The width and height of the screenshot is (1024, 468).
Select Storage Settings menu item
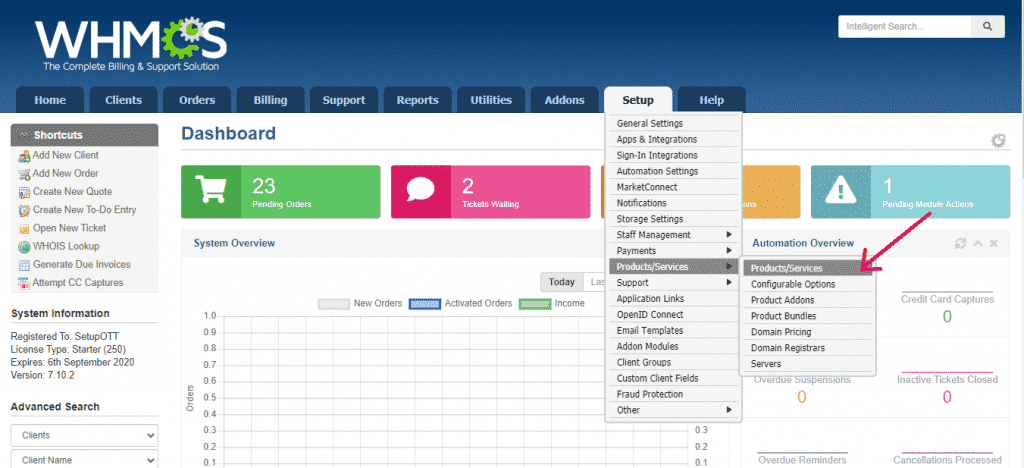pyautogui.click(x=673, y=219)
